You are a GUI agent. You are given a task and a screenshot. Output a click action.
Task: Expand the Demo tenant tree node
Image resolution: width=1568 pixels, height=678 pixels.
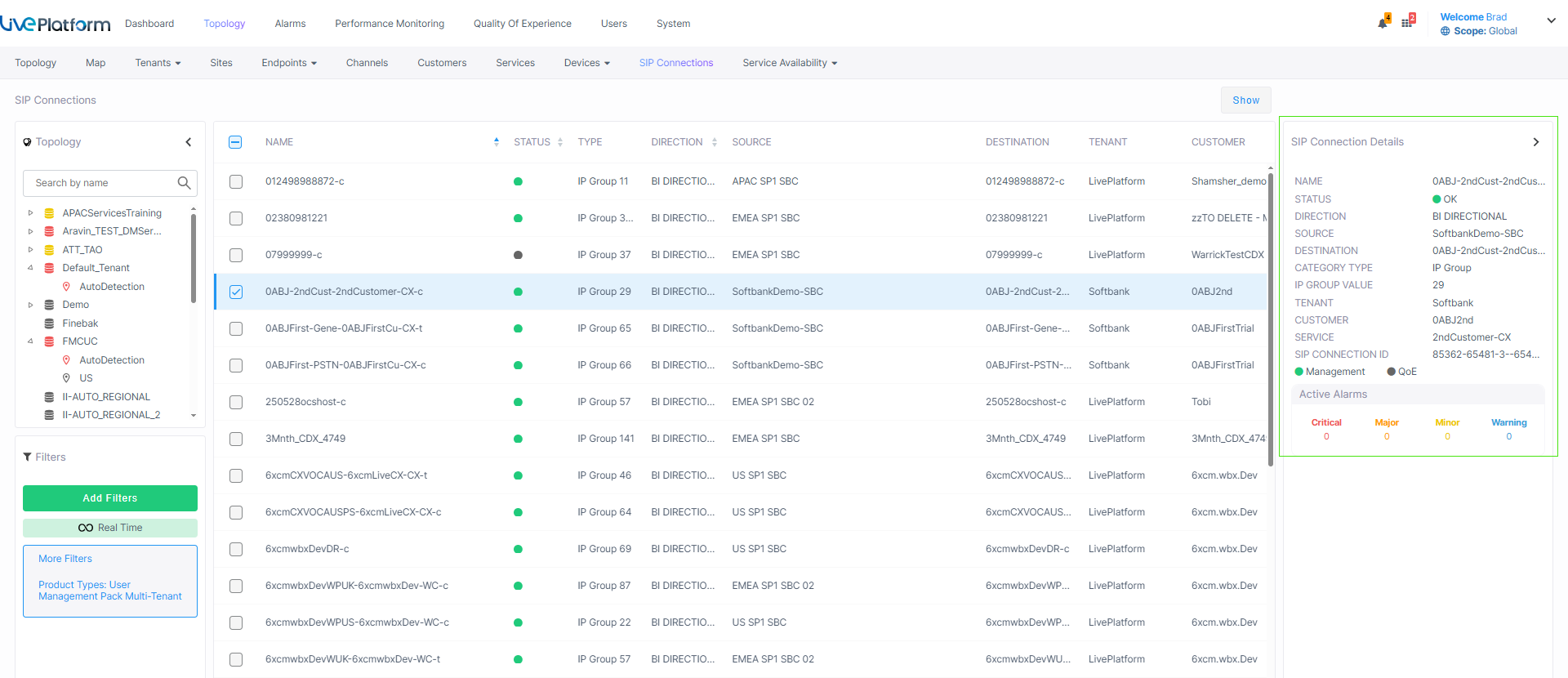(x=31, y=305)
